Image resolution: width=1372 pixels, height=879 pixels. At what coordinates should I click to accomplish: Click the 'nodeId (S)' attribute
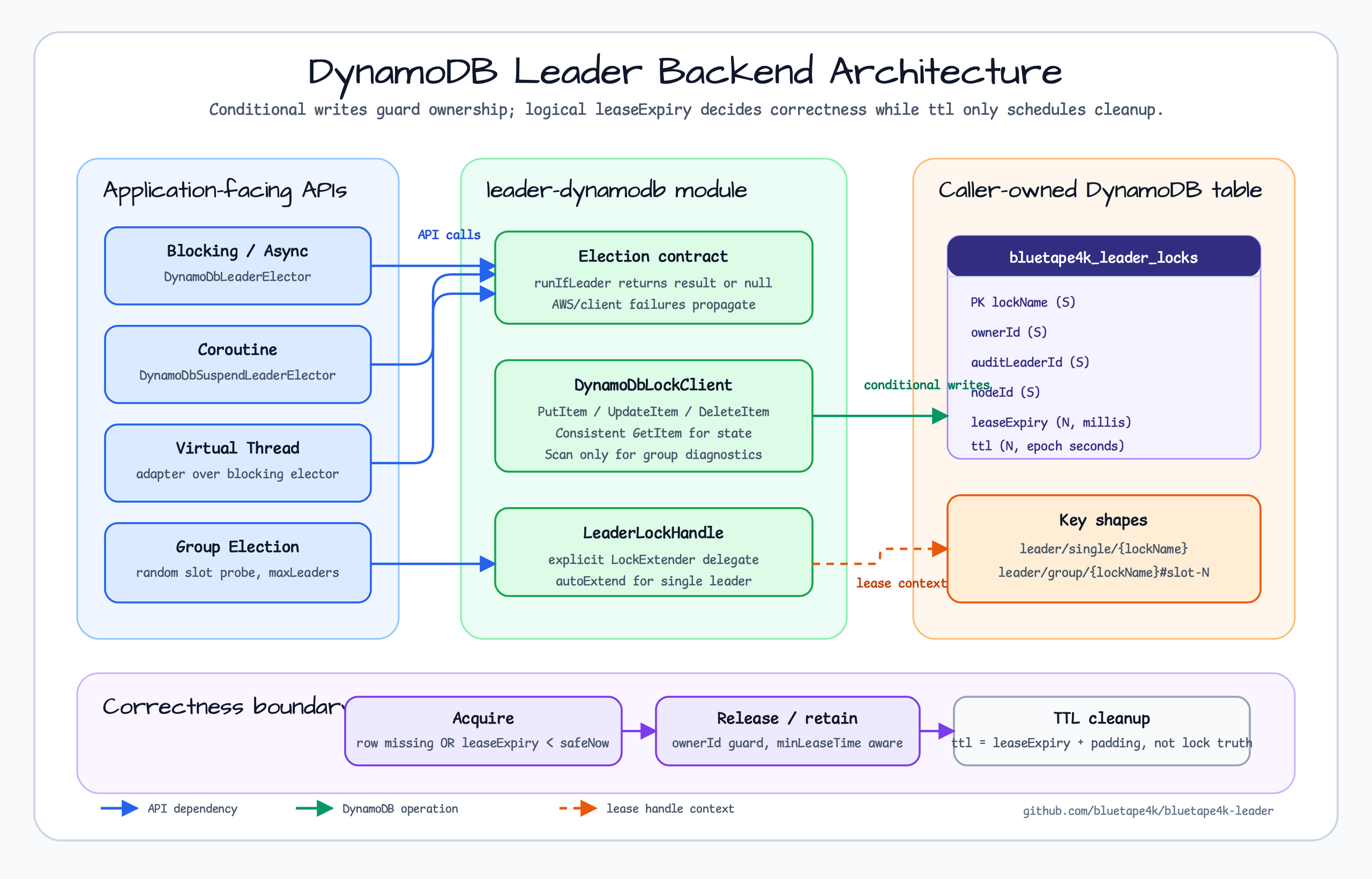pos(1005,392)
